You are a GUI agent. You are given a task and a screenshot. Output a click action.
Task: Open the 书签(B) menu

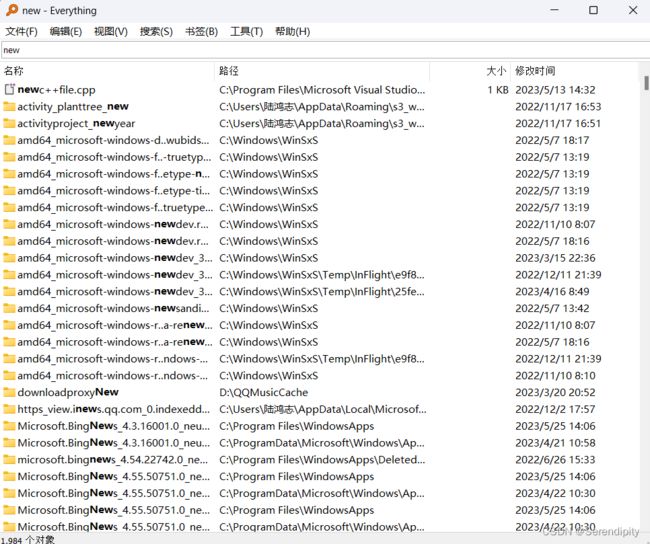pos(201,32)
